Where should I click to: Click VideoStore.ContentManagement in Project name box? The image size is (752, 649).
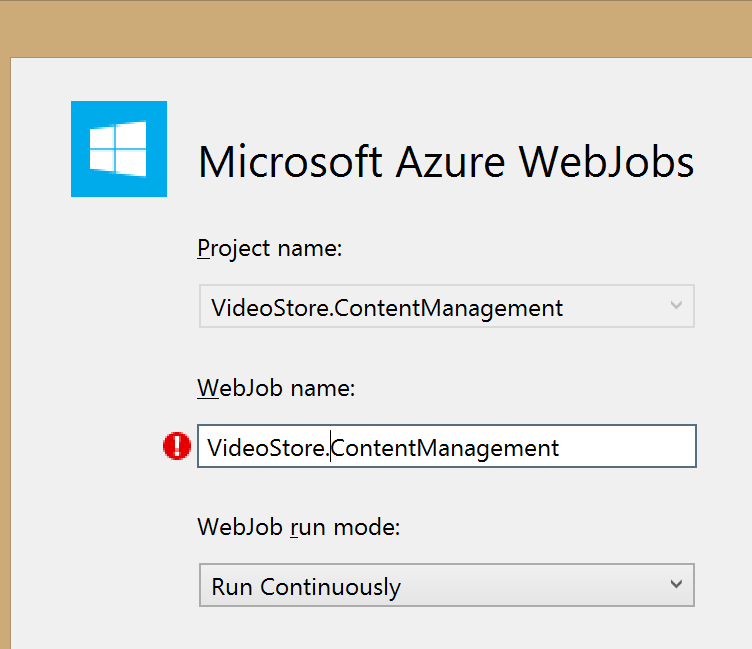point(387,308)
